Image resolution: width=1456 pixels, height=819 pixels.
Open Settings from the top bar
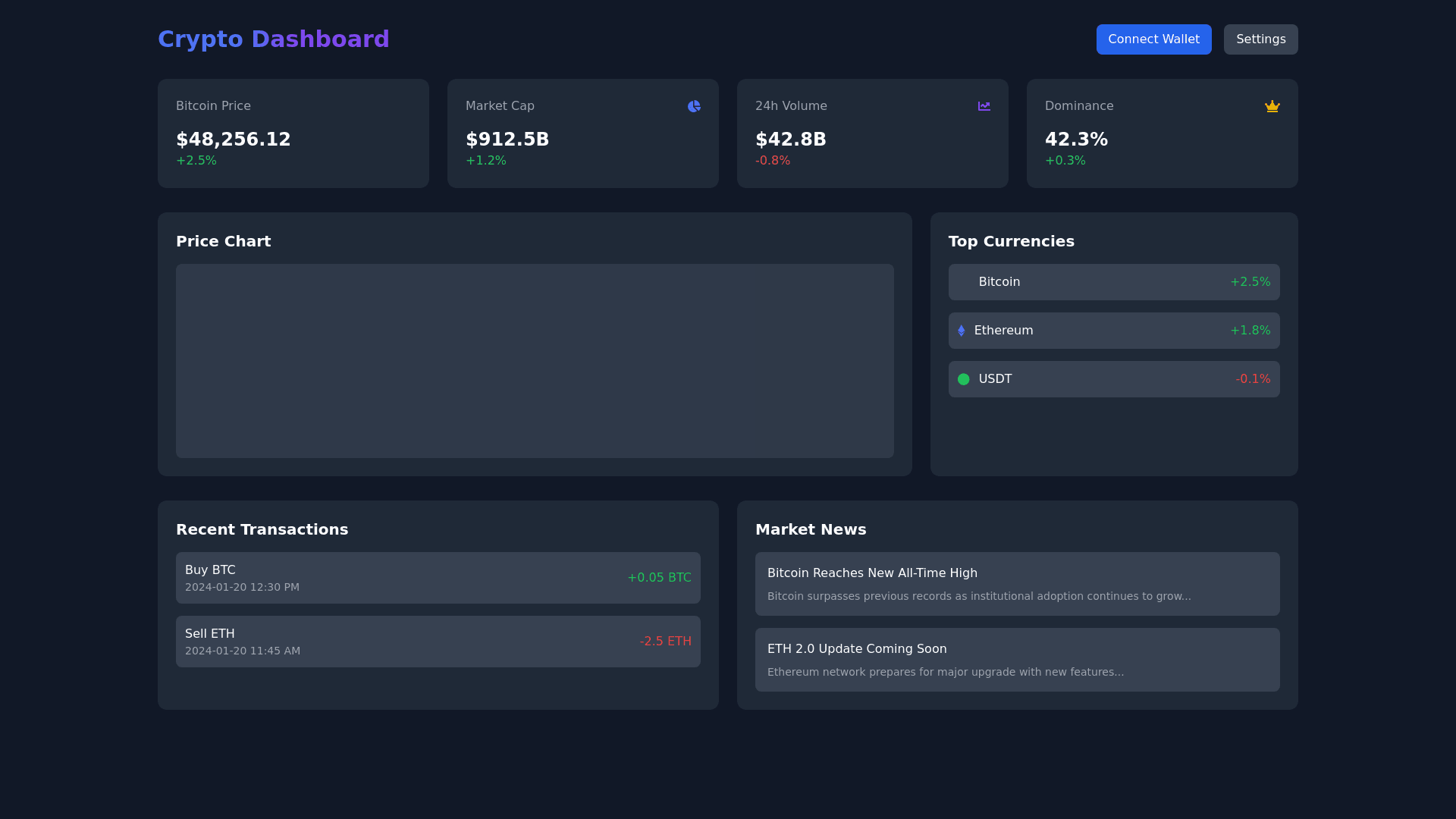click(x=1260, y=39)
